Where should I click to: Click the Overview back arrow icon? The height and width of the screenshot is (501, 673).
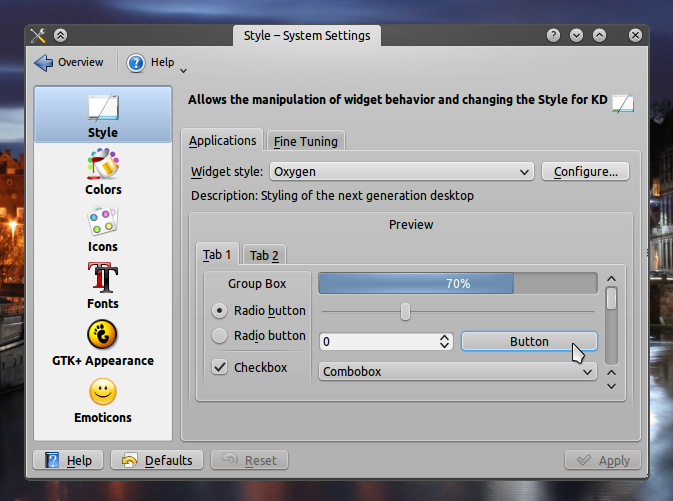[x=43, y=63]
